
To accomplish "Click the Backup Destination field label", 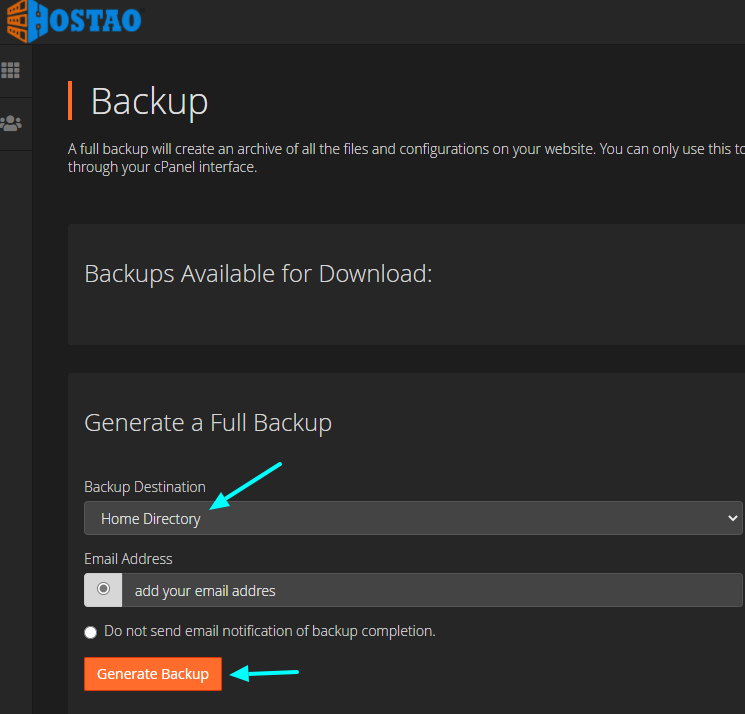I will point(145,487).
